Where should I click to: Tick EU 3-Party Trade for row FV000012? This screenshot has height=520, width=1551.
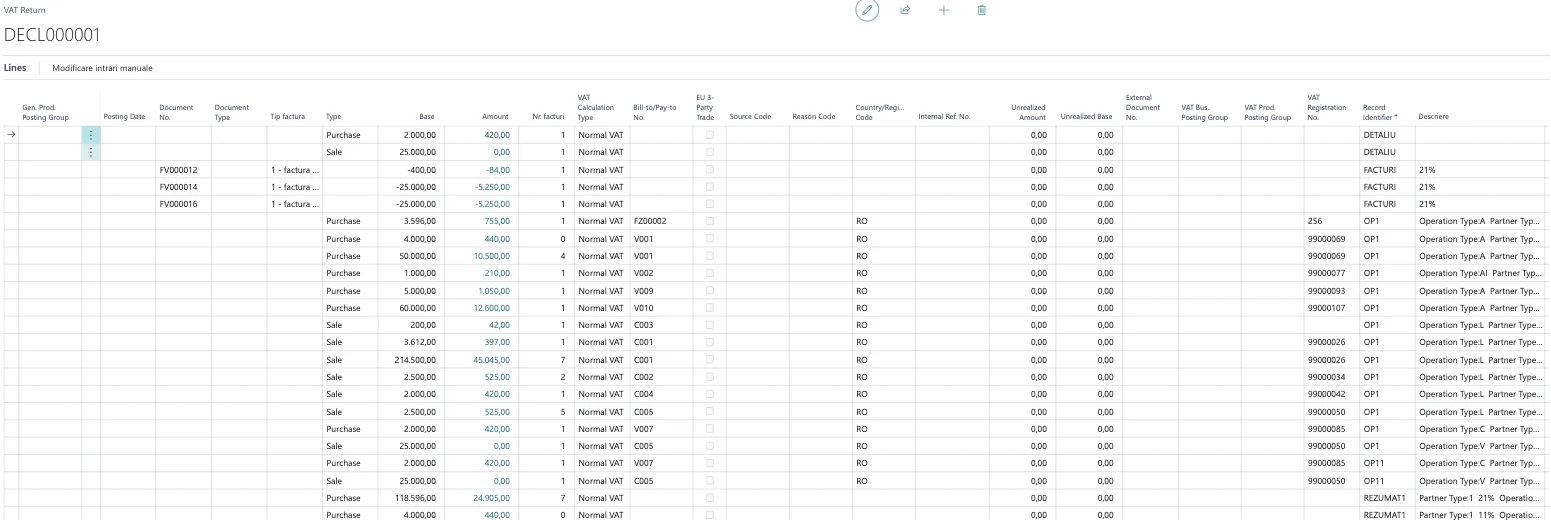(709, 170)
